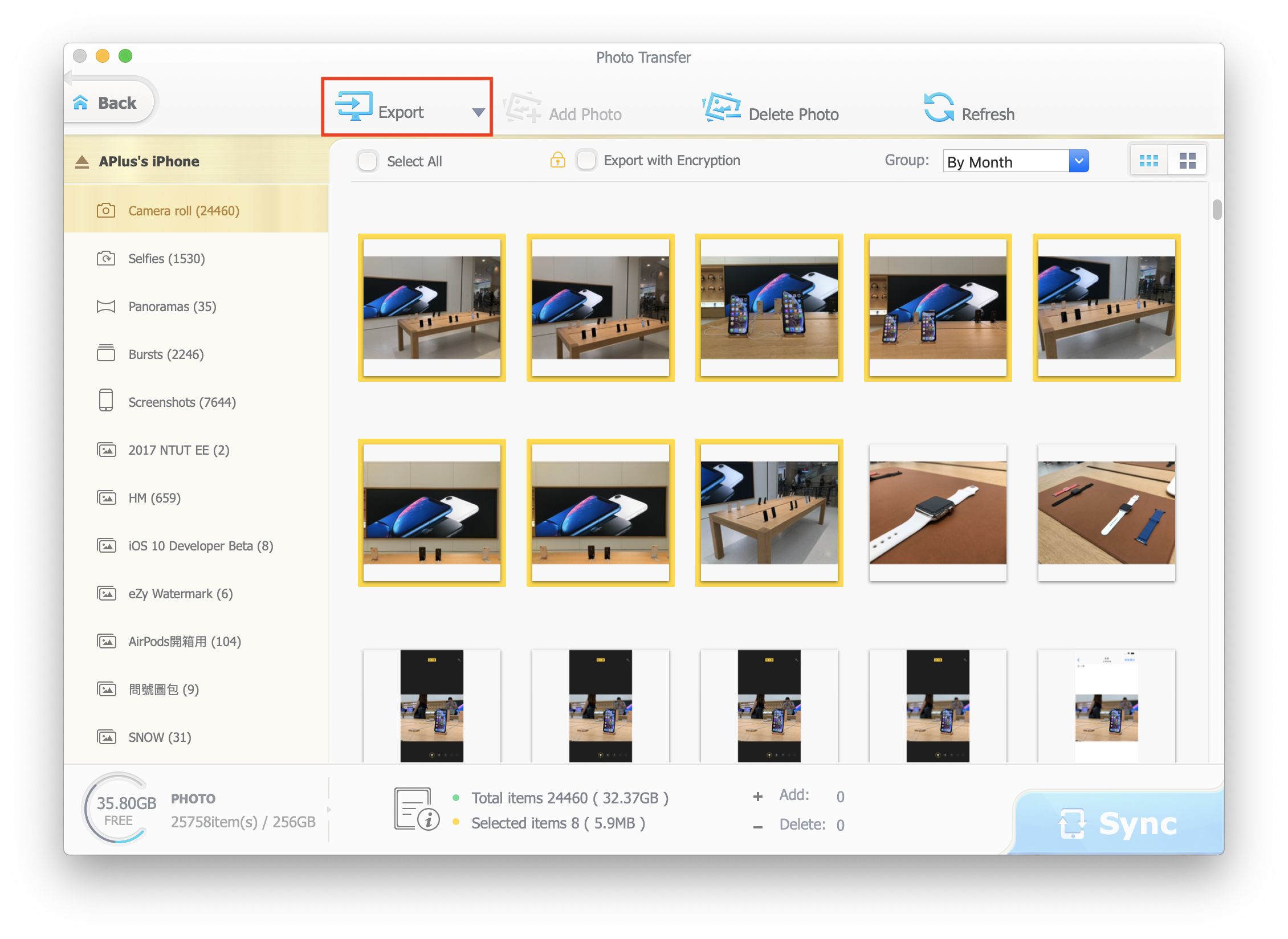Click the Add Photo icon

(523, 107)
